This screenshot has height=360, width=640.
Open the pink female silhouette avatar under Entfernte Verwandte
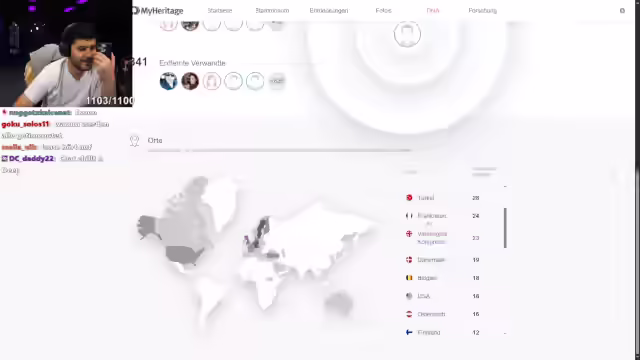[211, 81]
